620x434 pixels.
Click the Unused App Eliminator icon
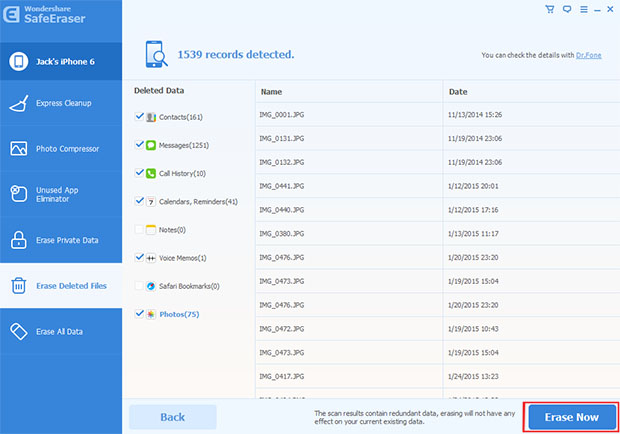(18, 193)
